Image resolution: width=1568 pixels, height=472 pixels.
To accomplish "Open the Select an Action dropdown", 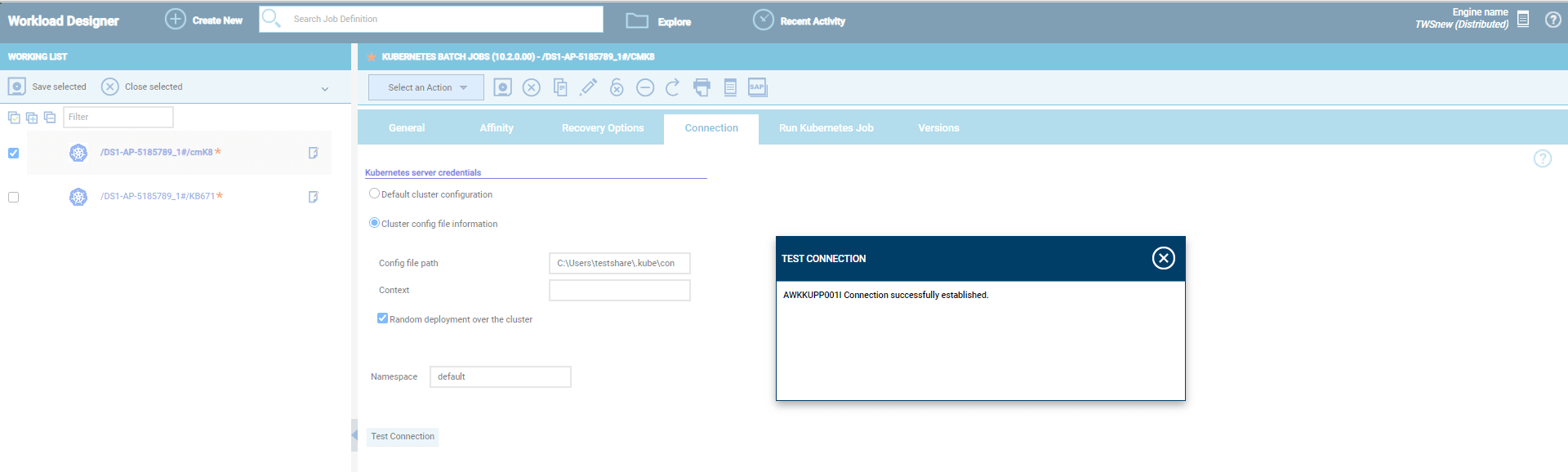I will pos(426,87).
